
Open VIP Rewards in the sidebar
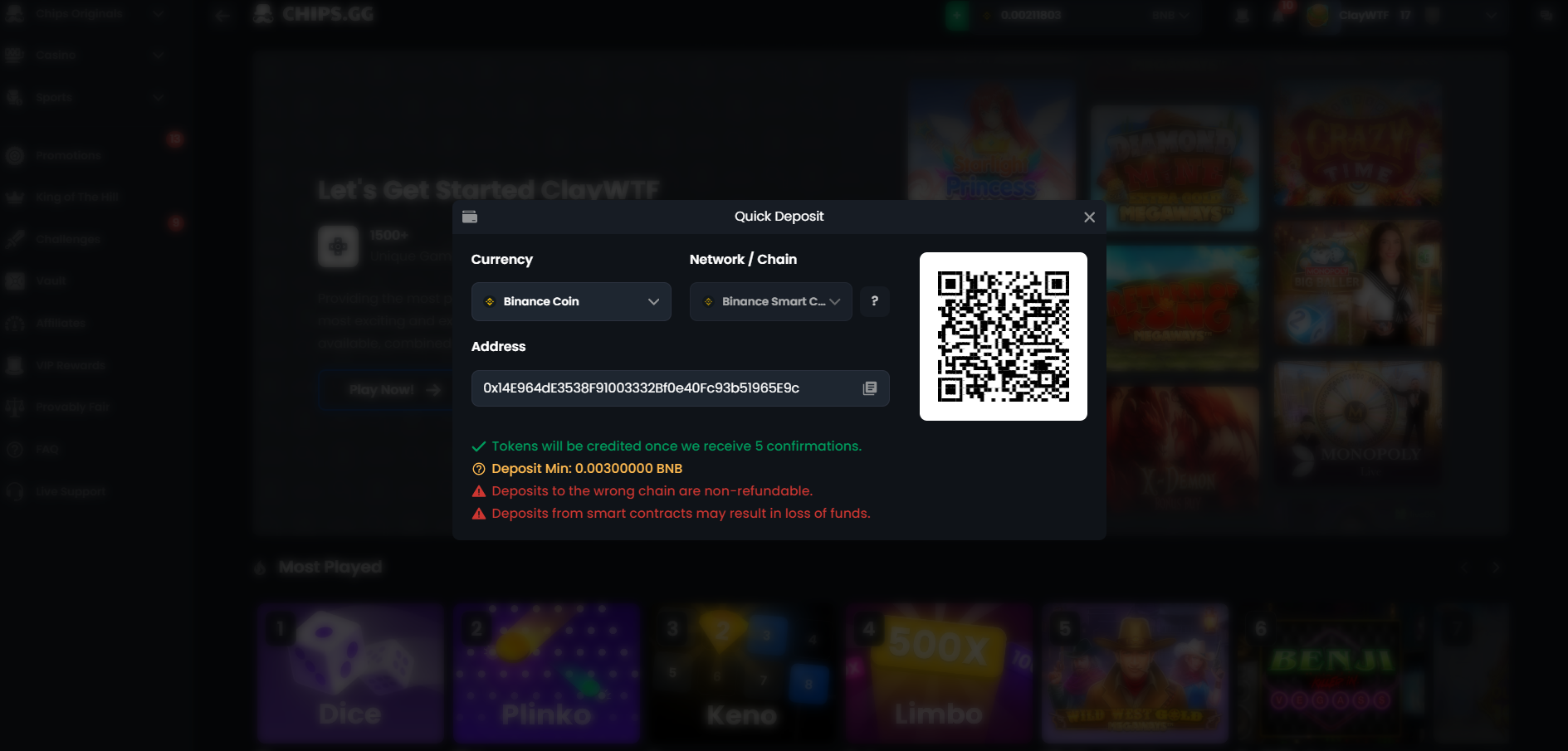71,365
